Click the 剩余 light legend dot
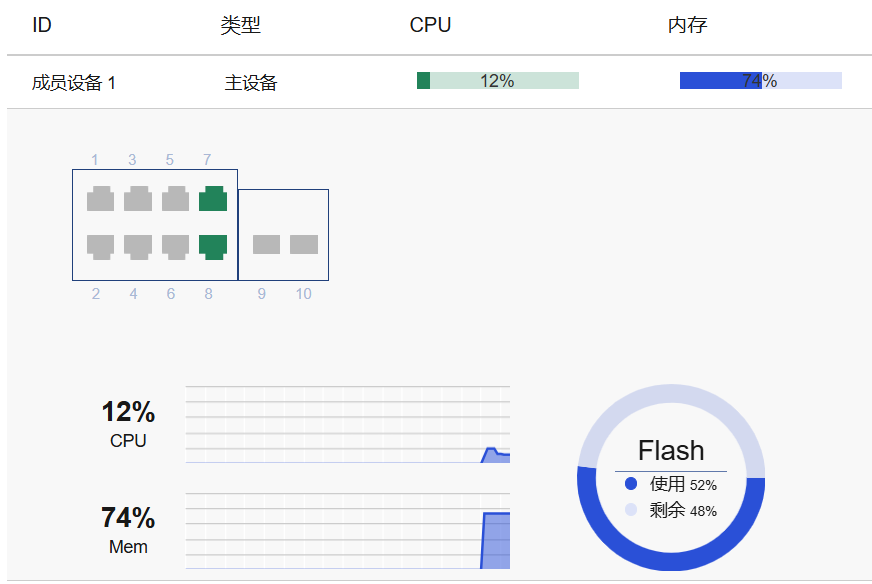Viewport: 872px width, 584px height. [x=630, y=510]
